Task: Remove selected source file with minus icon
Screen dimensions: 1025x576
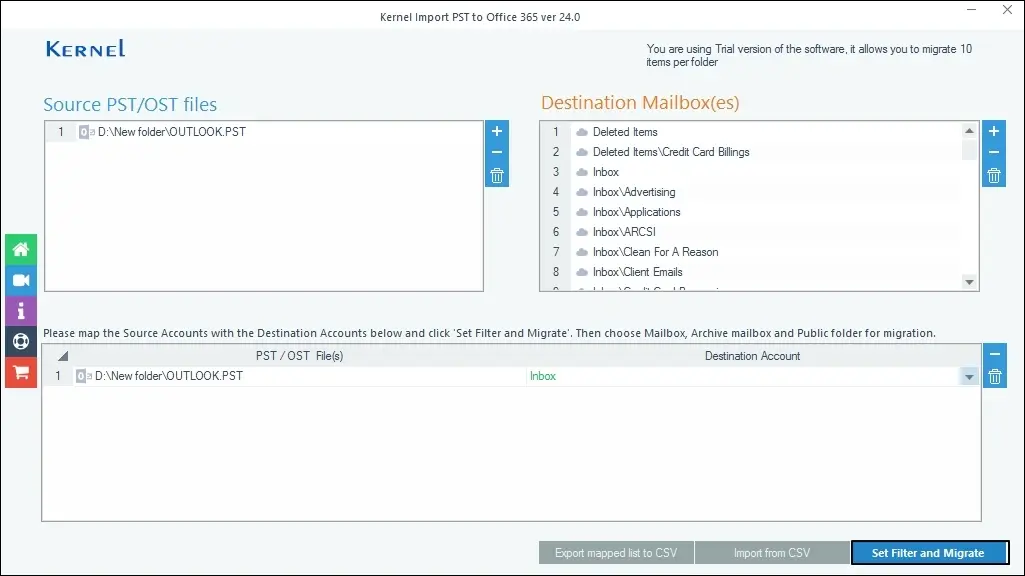Action: (x=497, y=152)
